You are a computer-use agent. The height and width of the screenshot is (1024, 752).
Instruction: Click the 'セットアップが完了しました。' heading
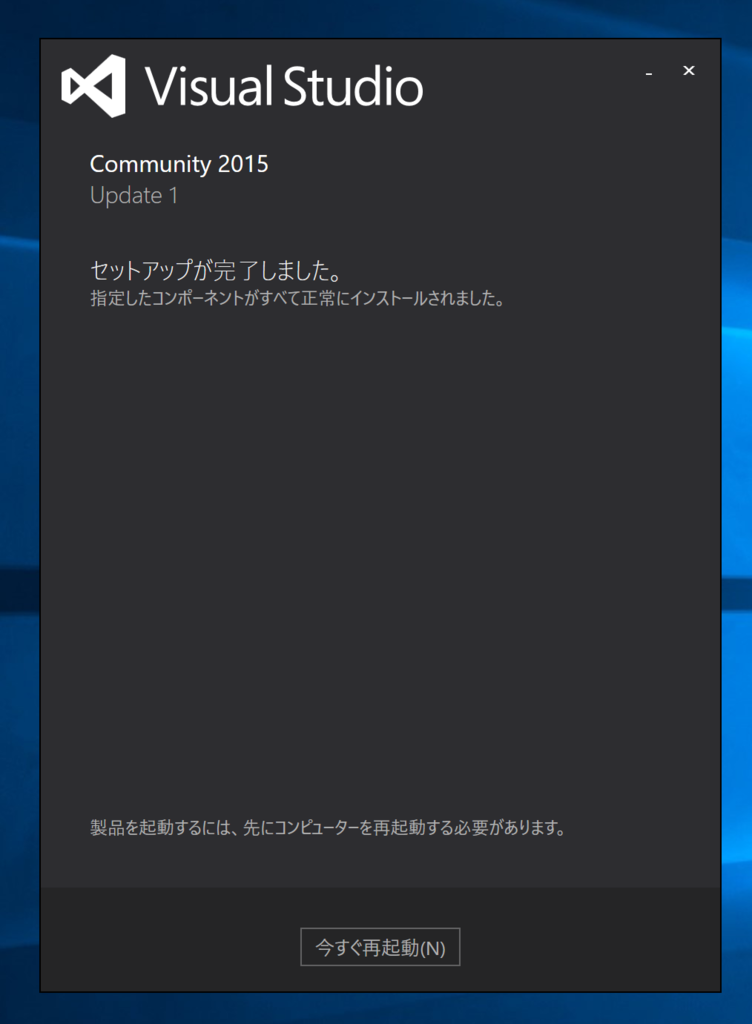(x=215, y=270)
